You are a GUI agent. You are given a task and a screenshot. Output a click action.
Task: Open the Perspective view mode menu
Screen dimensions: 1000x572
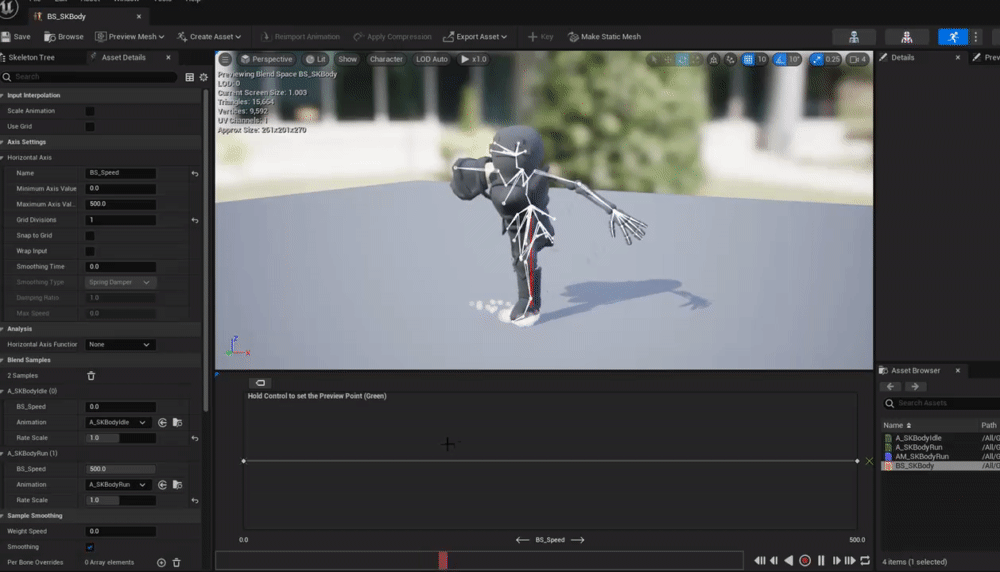pyautogui.click(x=266, y=59)
